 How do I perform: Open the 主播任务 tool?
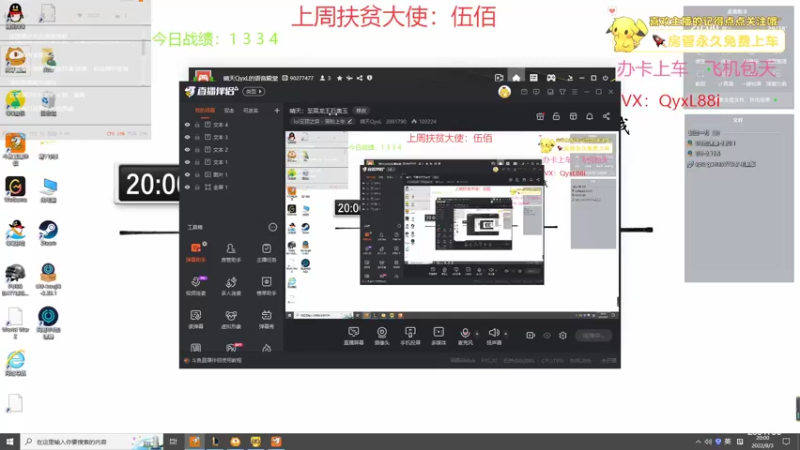266,252
